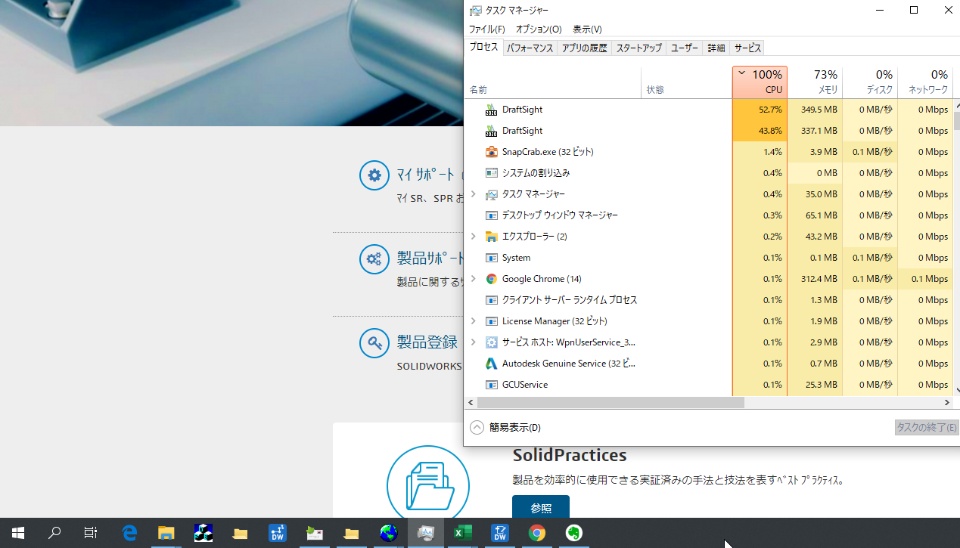Screen dimensions: 960x548
Task: Expand the エクスプローラー (2) process group
Action: (473, 236)
